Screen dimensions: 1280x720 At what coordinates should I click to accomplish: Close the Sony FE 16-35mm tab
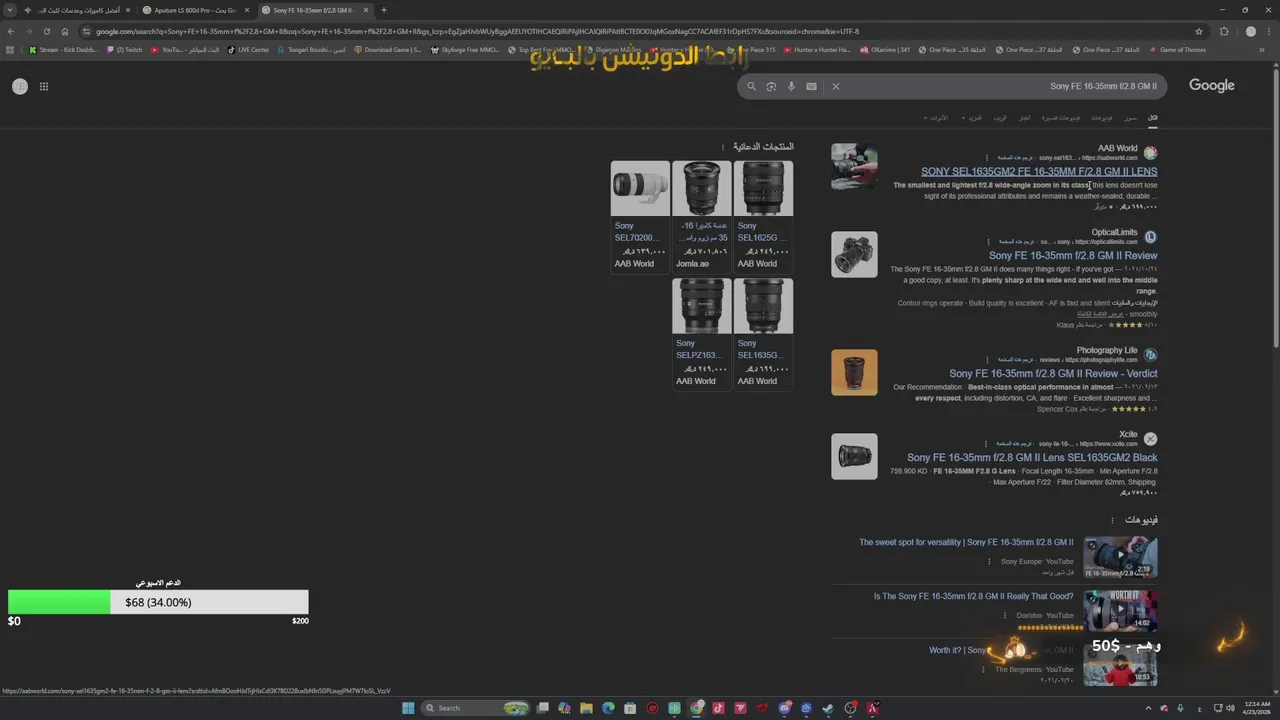click(366, 10)
